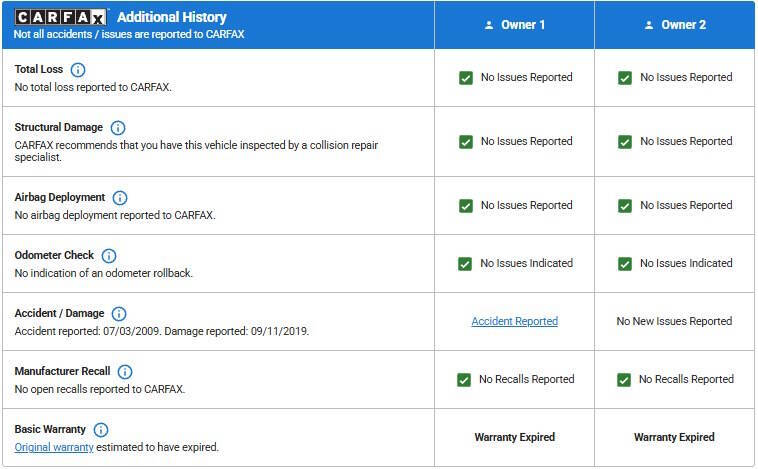758x469 pixels.
Task: Open the Accident Reported link
Action: [514, 322]
